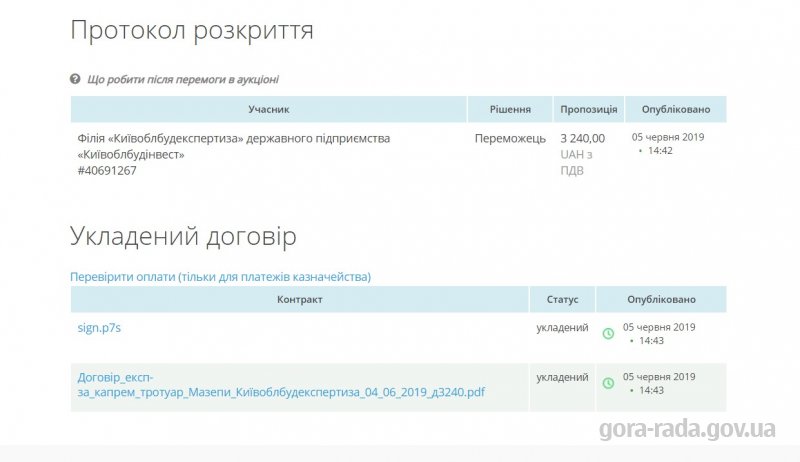Click the participant name Філія «Київоблбудекспертиза»
800x462 pixels.
[234, 146]
